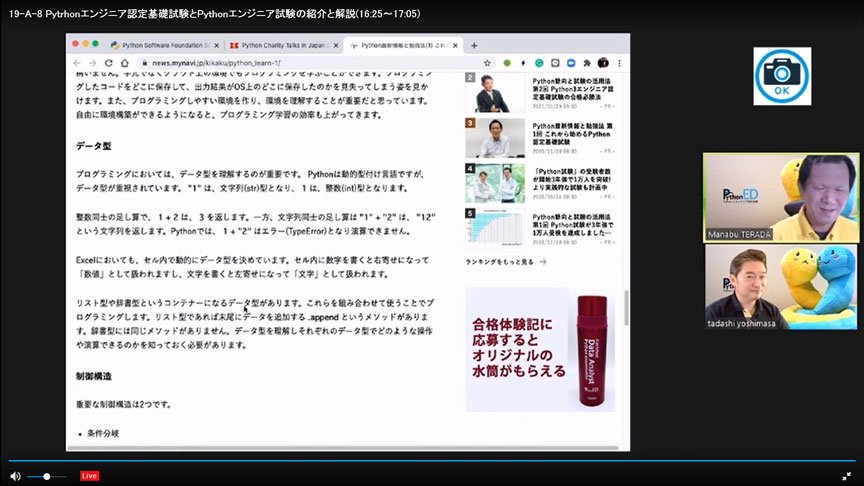Click the ranking 5 bar chart thumbnail

tap(495, 228)
